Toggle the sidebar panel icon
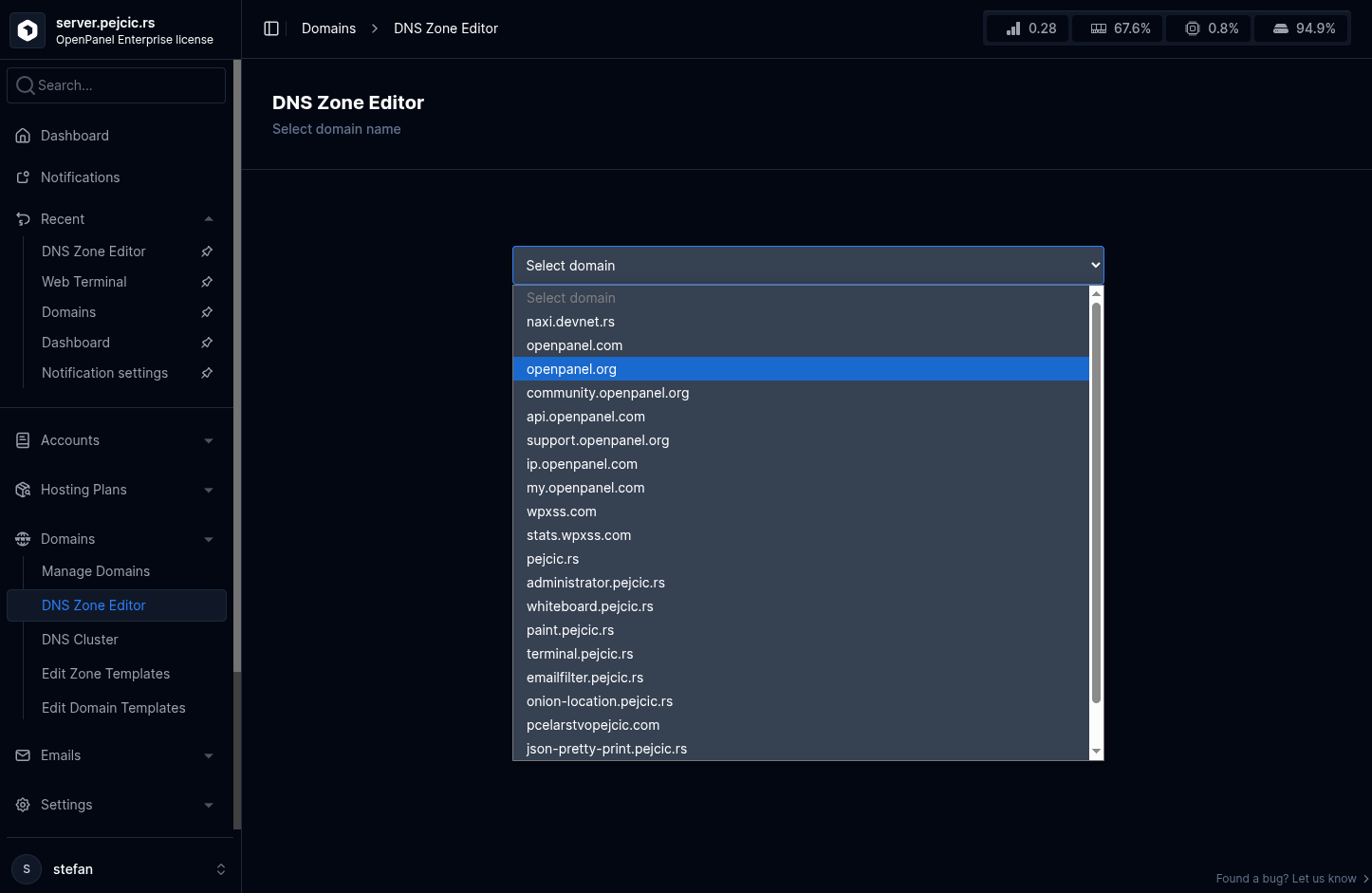 [271, 28]
